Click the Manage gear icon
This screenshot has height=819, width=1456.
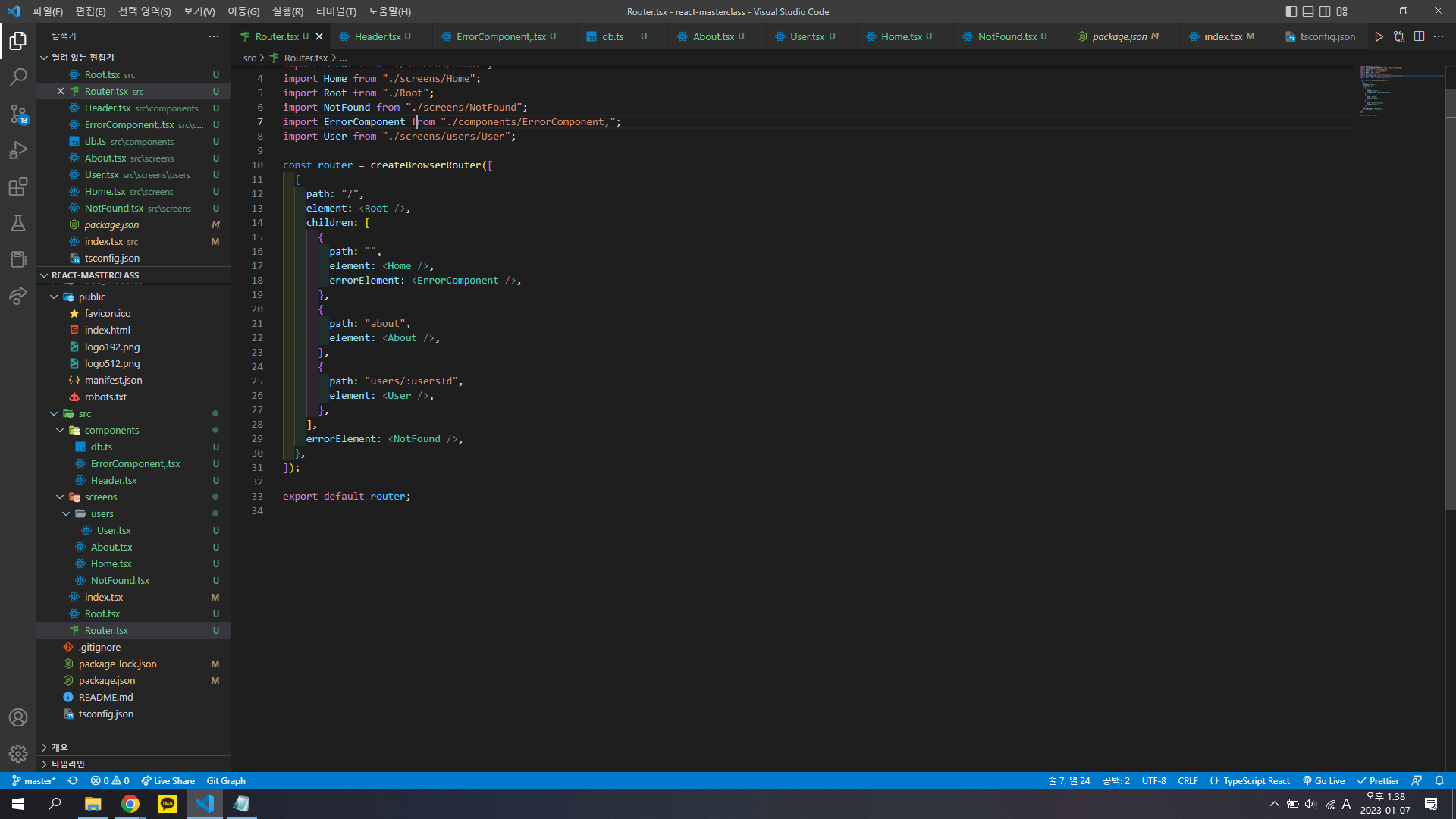18,753
